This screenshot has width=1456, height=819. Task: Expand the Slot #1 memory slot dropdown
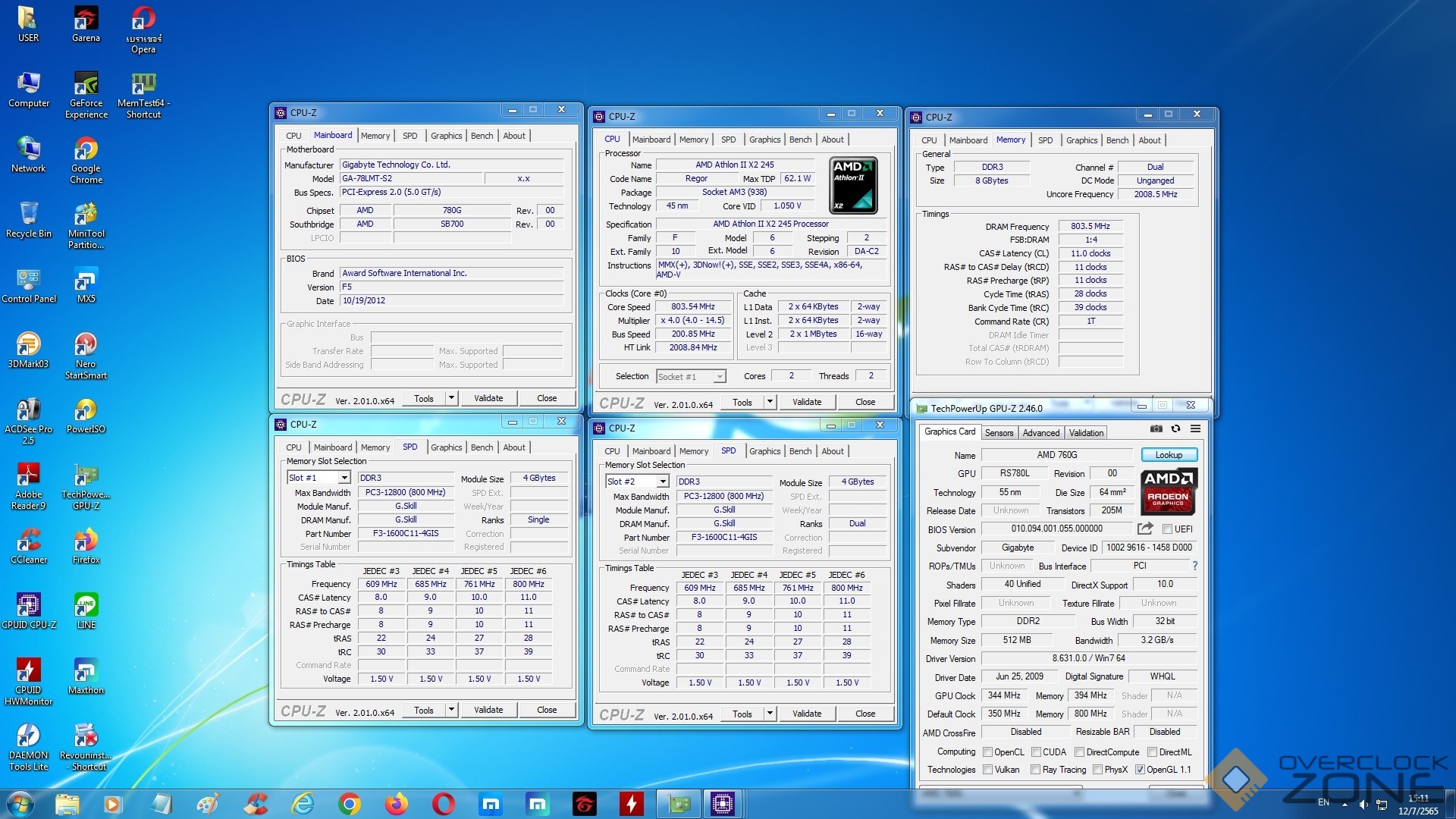click(x=344, y=478)
